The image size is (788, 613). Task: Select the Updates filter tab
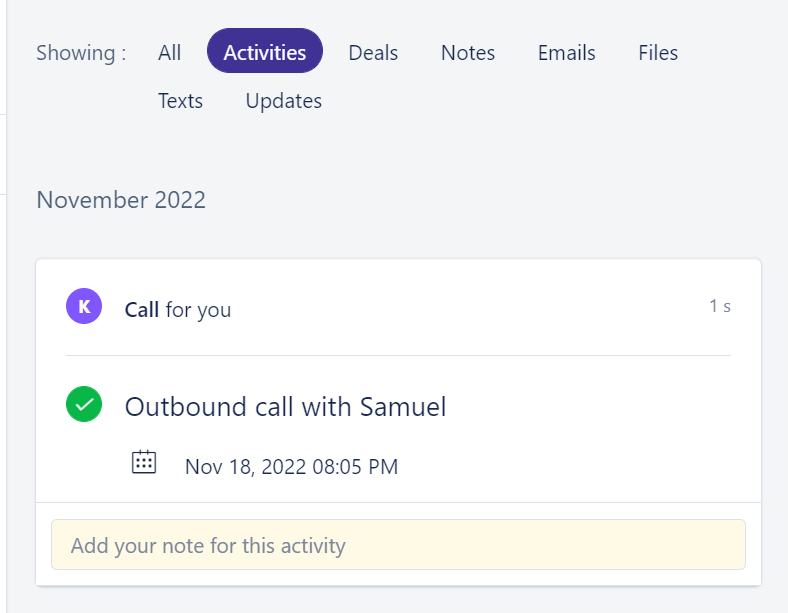tap(283, 101)
